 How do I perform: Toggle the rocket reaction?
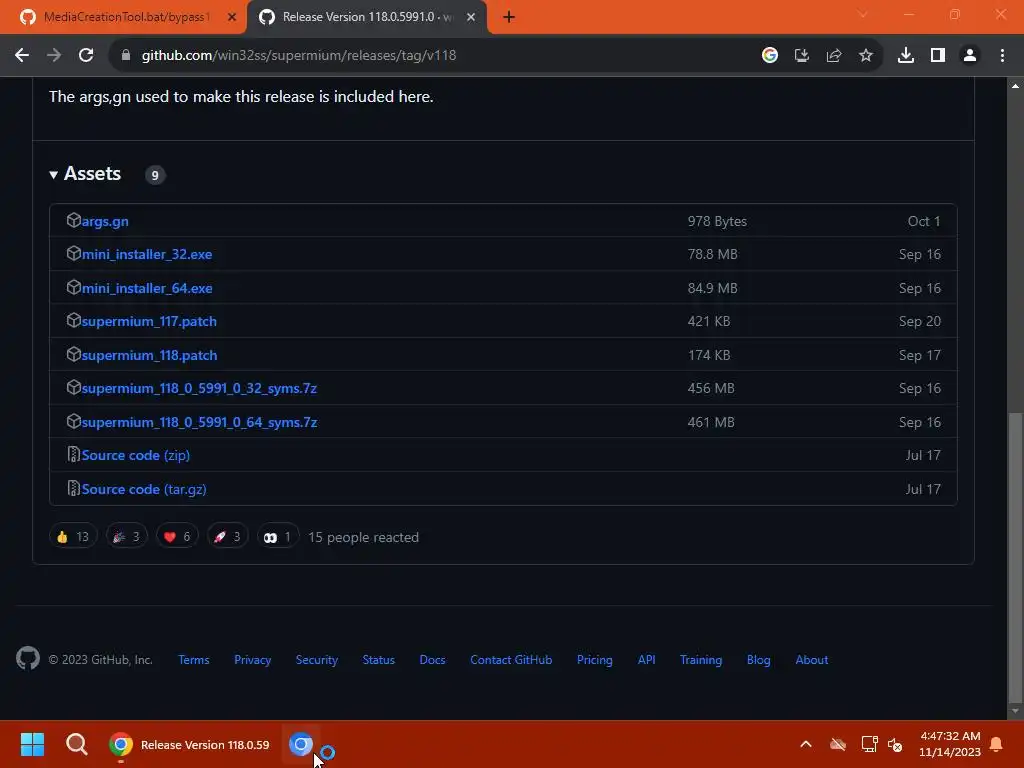[227, 537]
